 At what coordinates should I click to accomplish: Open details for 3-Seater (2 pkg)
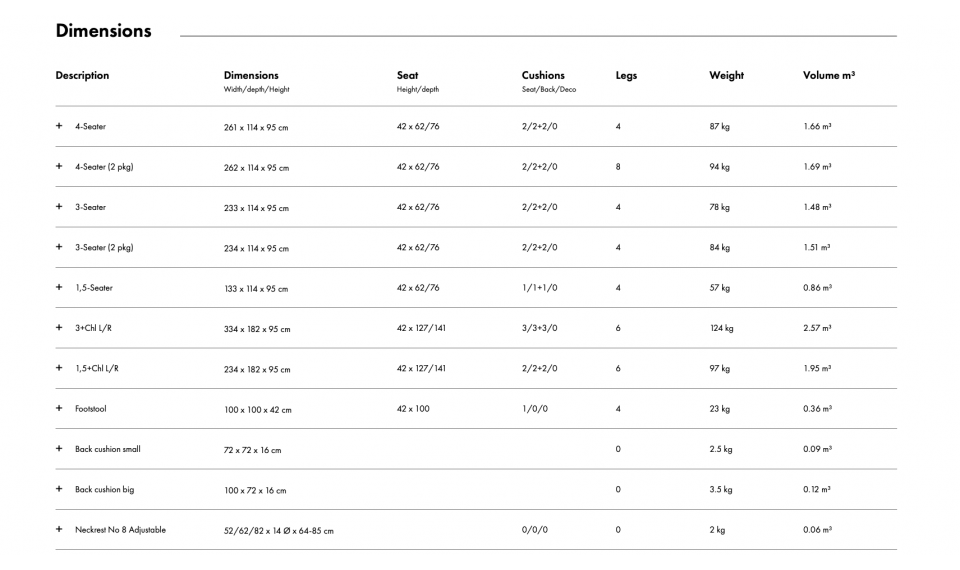[x=59, y=248]
